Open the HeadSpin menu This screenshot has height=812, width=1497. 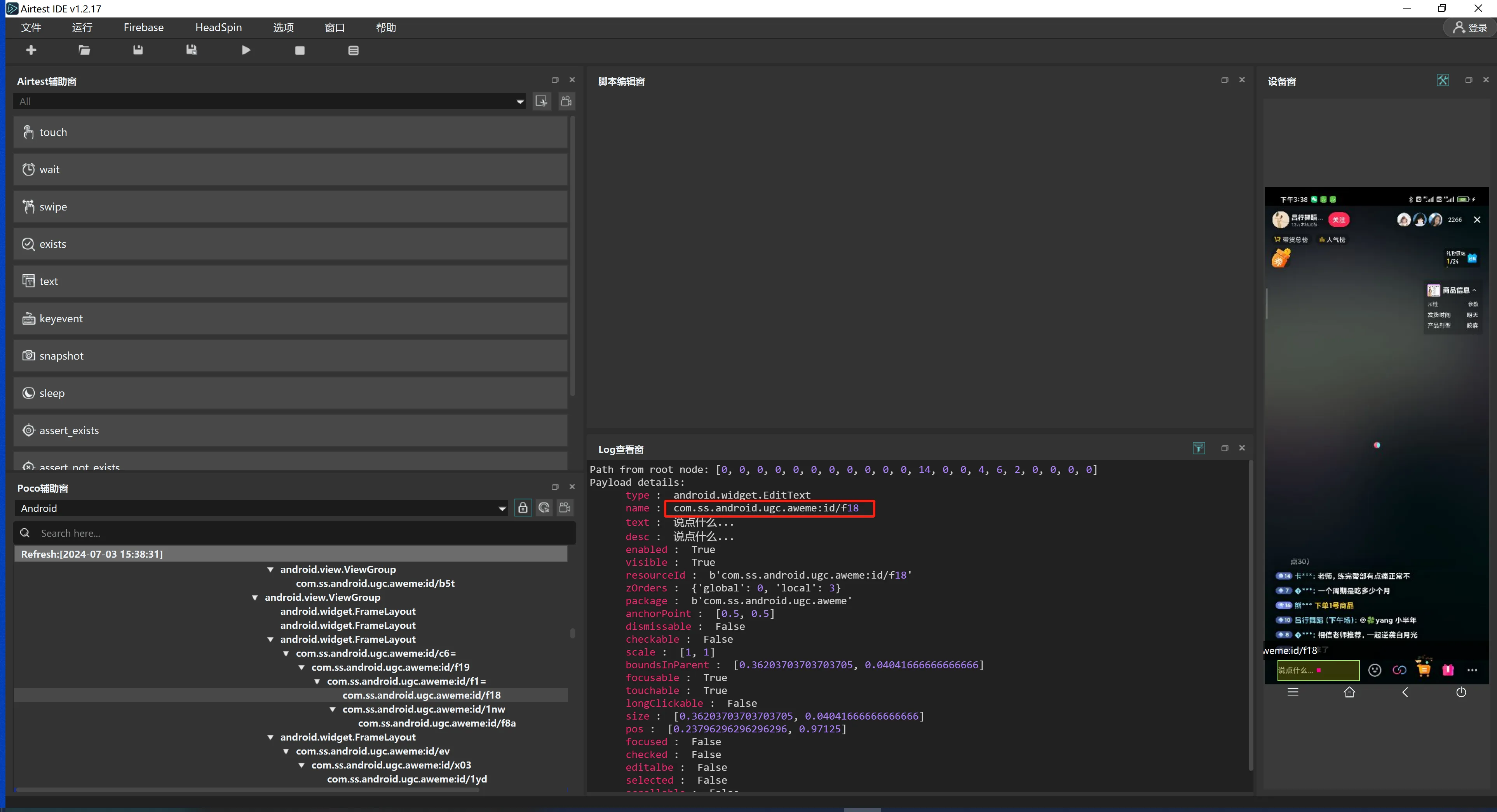coord(218,27)
